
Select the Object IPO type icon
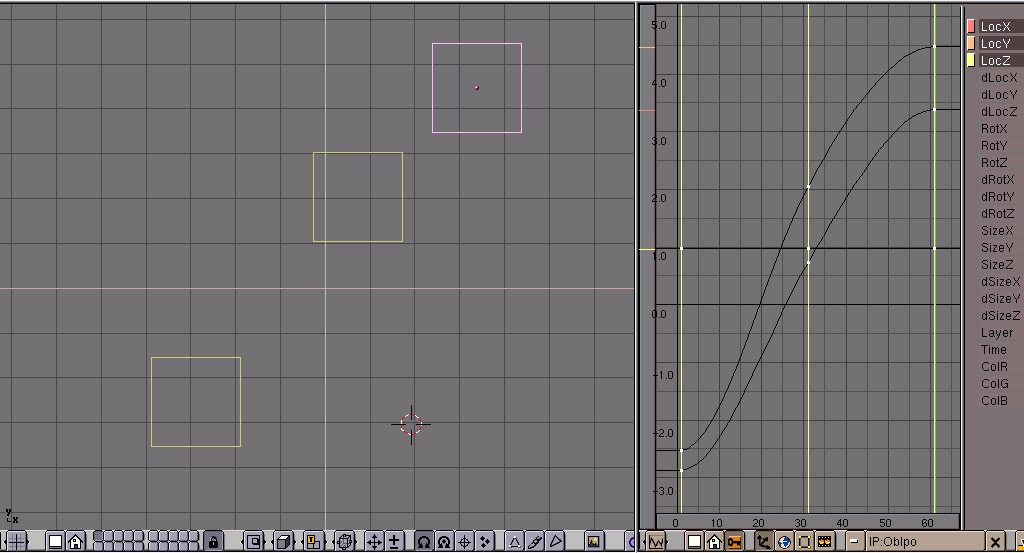click(764, 542)
